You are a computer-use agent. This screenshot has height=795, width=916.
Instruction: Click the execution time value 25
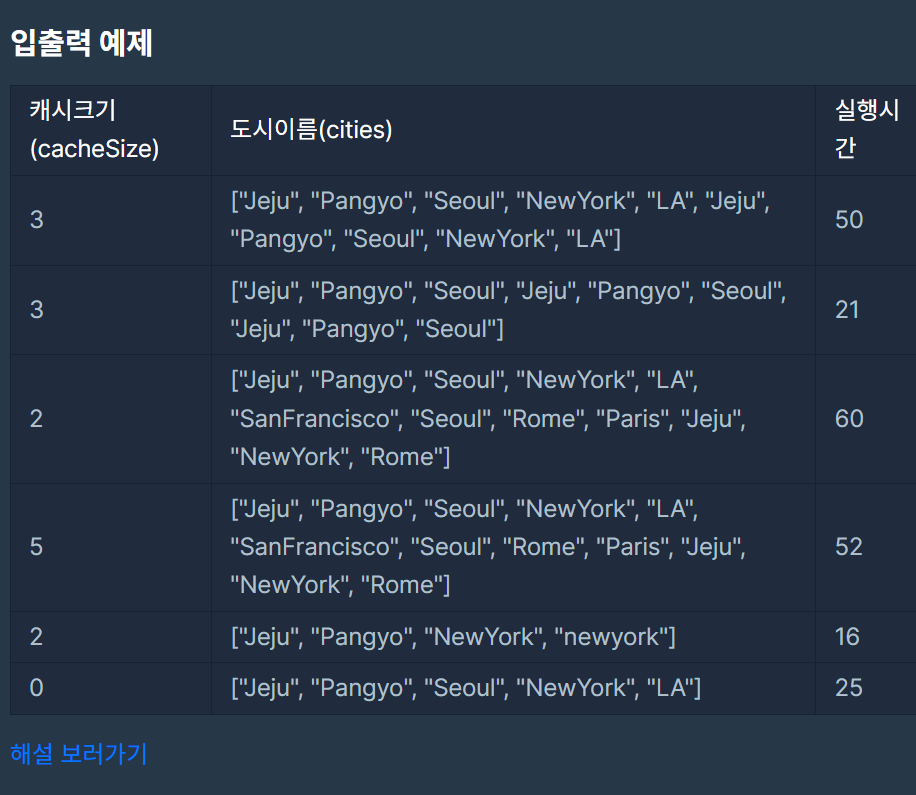(849, 688)
